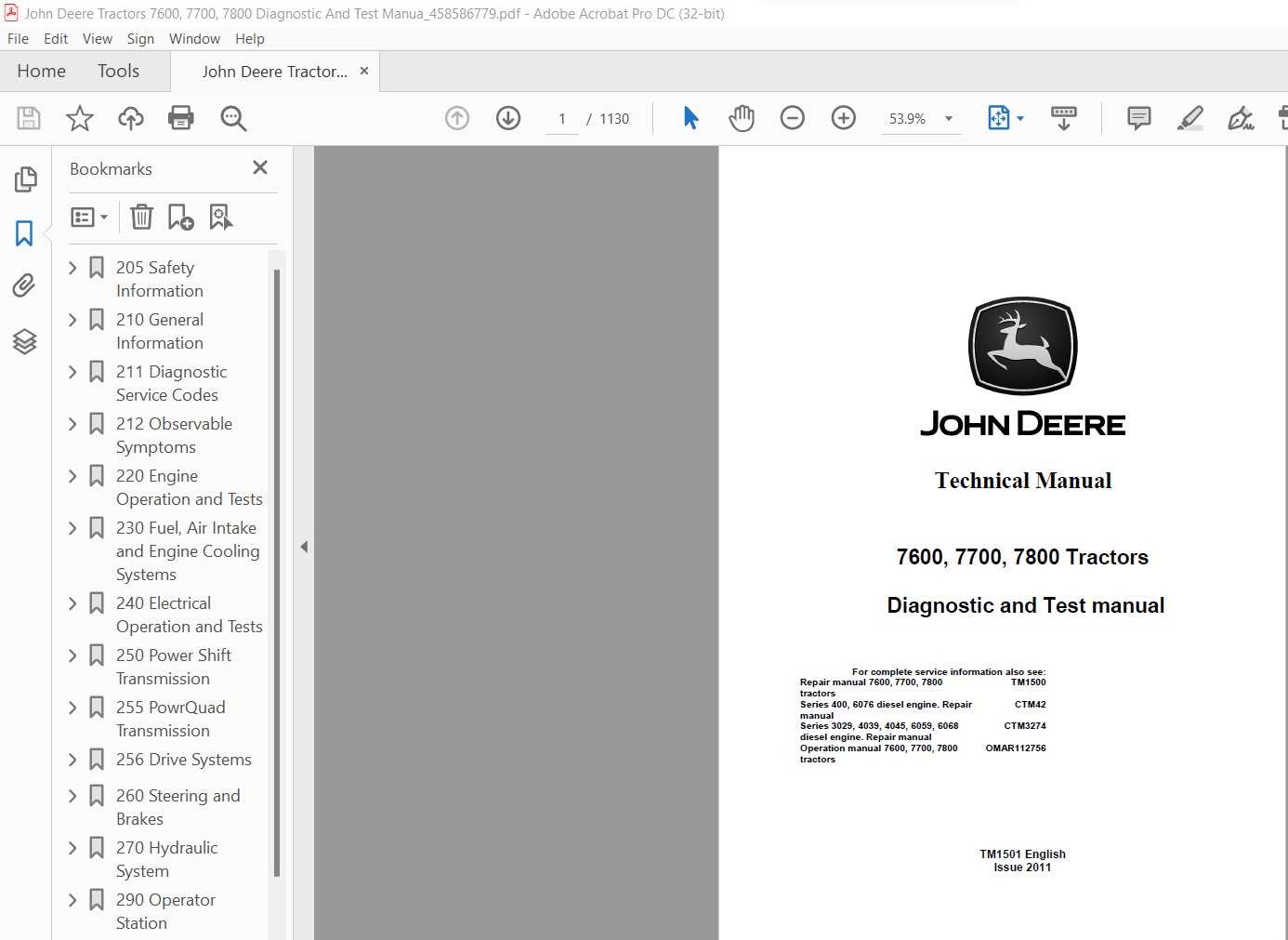The width and height of the screenshot is (1288, 940).
Task: Zoom in with the plus icon
Action: [844, 118]
